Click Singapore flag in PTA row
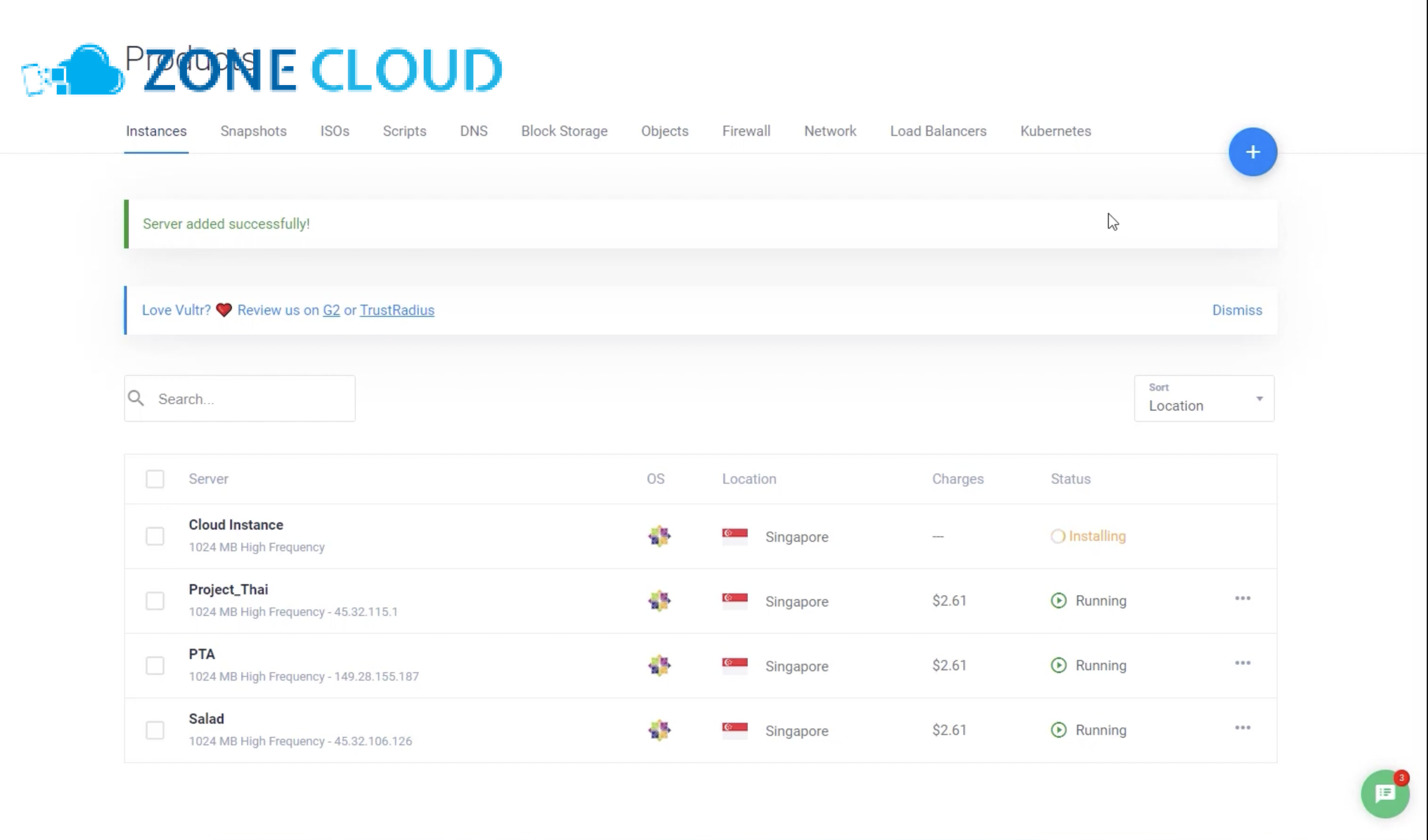Screen dimensions: 1428x840 (735, 666)
